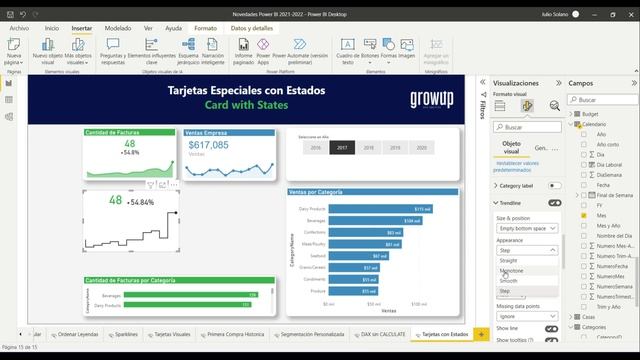Toggle the Show line switch
This screenshot has height=360, width=640.
[551, 329]
